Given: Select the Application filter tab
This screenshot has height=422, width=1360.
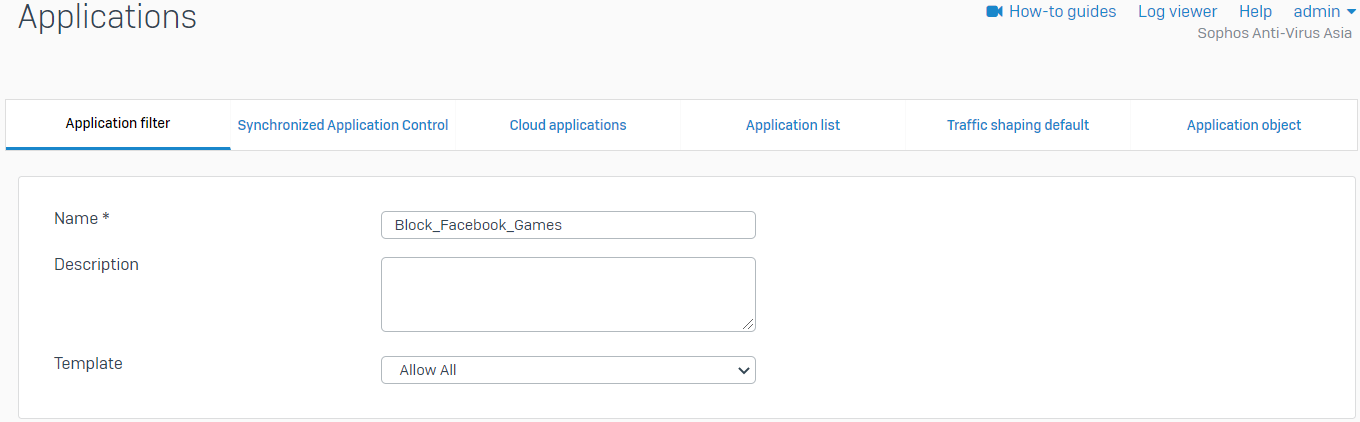Looking at the screenshot, I should tap(118, 124).
